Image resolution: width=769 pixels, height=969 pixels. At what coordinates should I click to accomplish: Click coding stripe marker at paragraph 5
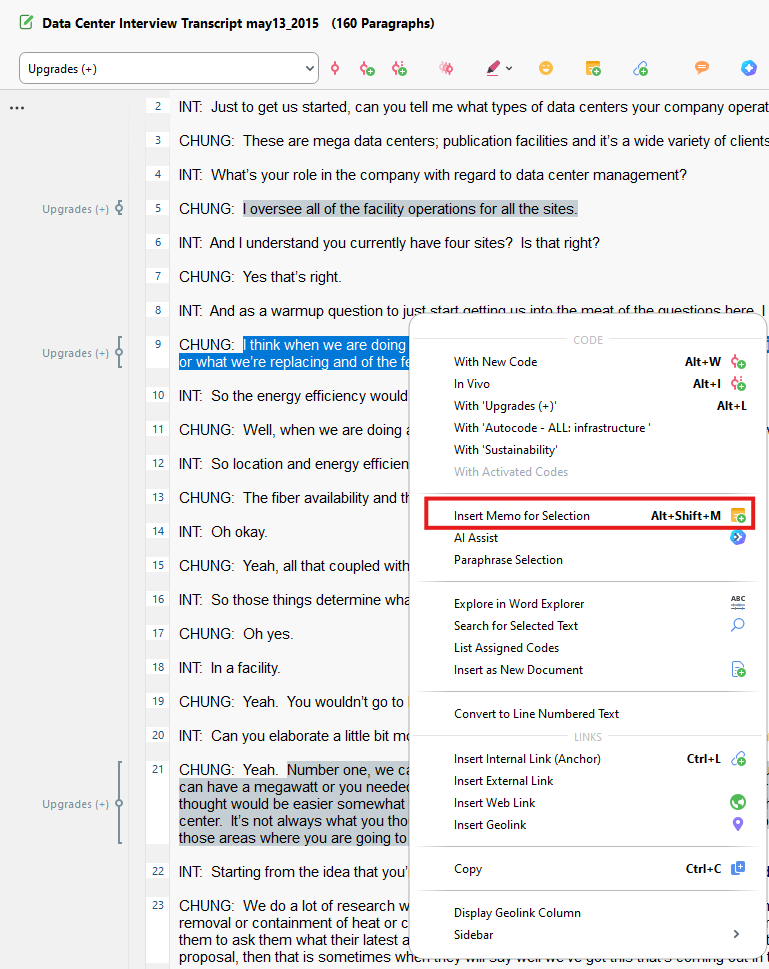[x=119, y=208]
